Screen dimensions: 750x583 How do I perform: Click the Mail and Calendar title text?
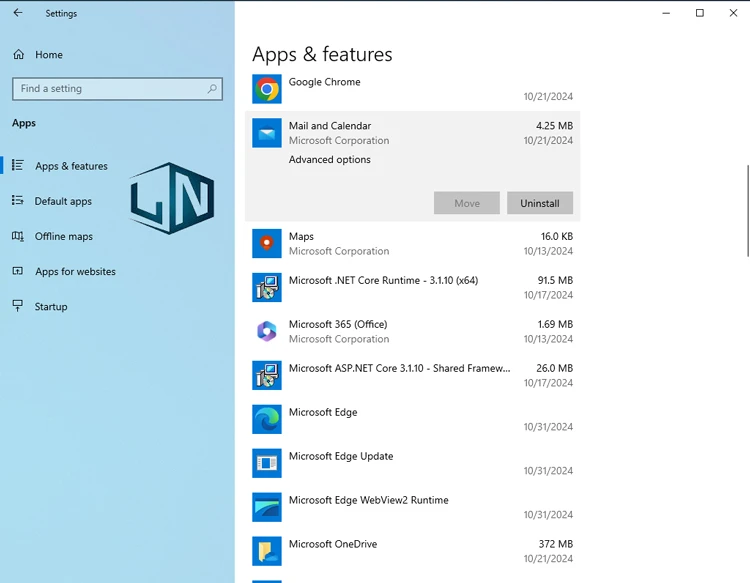330,126
